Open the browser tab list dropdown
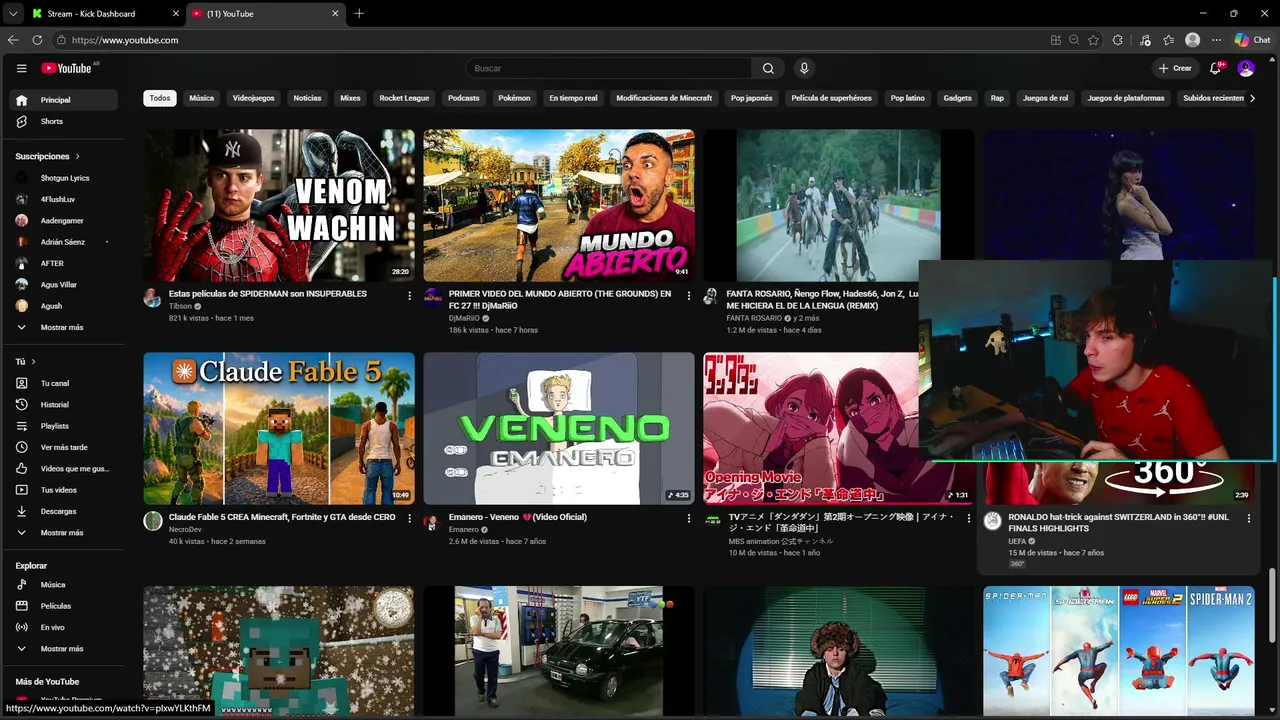This screenshot has width=1280, height=720. click(13, 13)
